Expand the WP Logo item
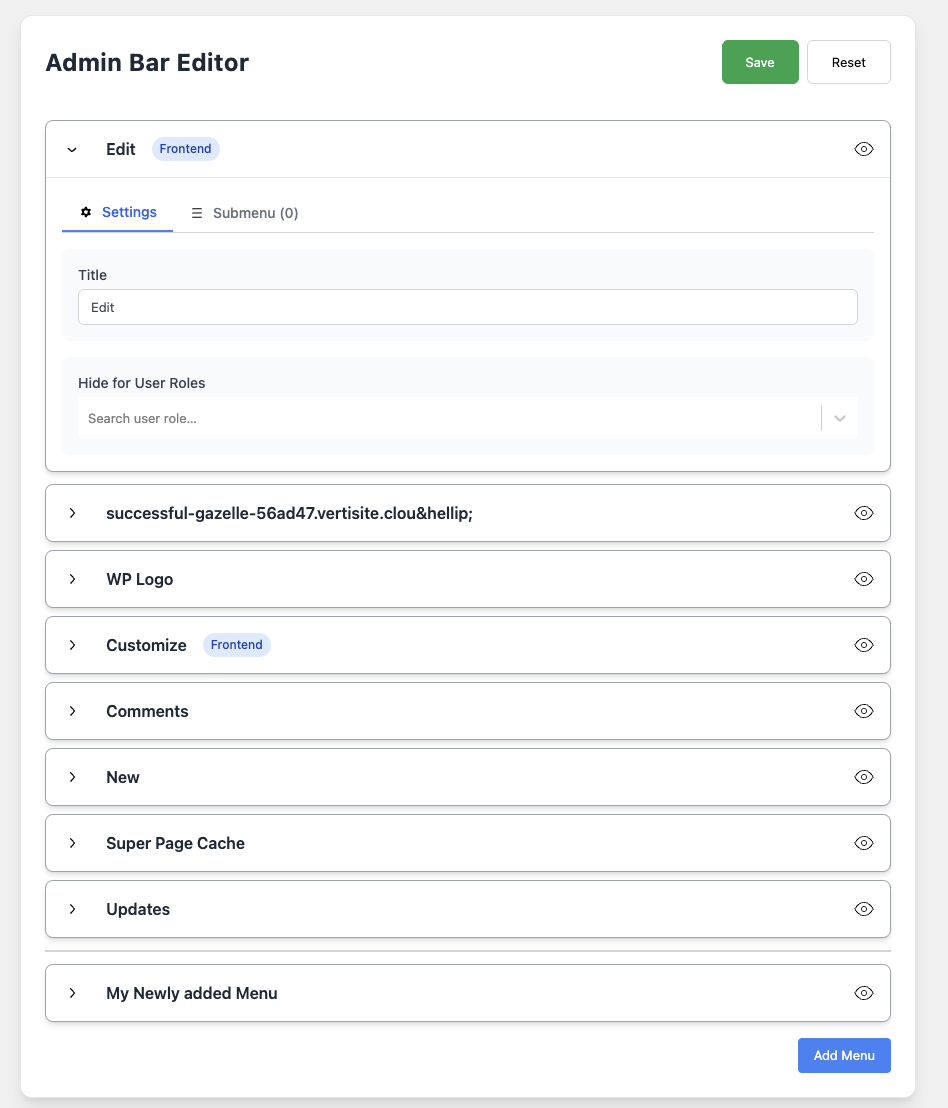Image resolution: width=948 pixels, height=1108 pixels. (72, 579)
